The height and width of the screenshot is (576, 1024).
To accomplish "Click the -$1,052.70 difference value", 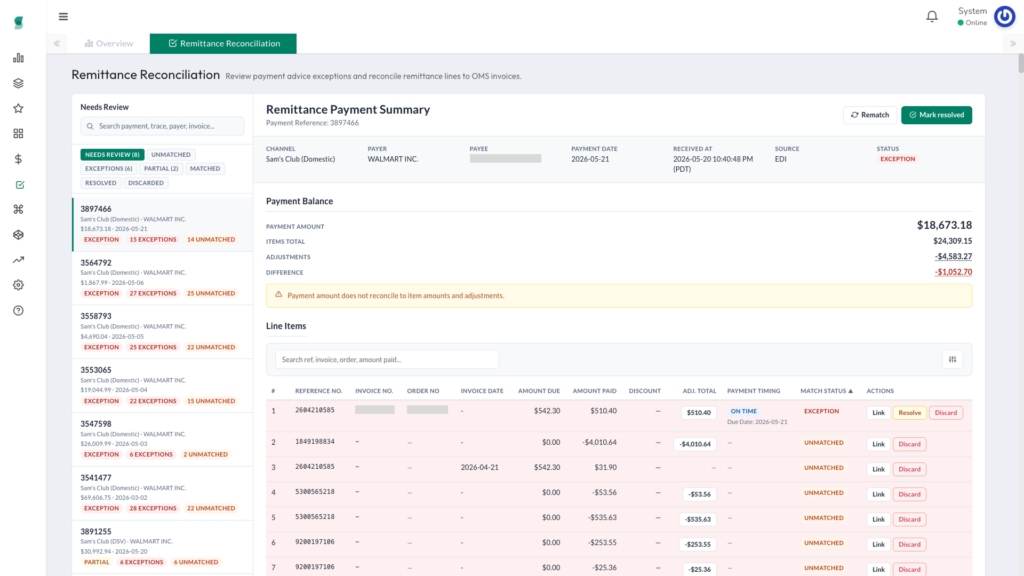I will point(953,272).
